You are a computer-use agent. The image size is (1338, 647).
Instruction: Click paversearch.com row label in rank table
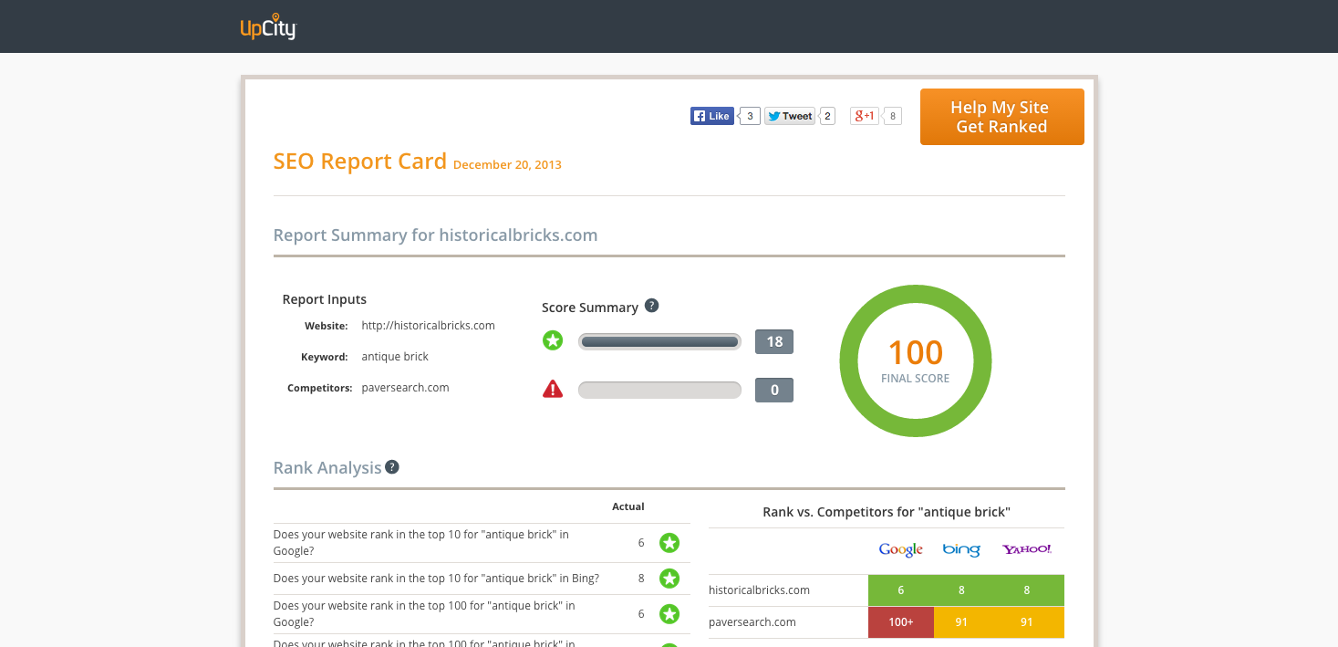coord(752,622)
